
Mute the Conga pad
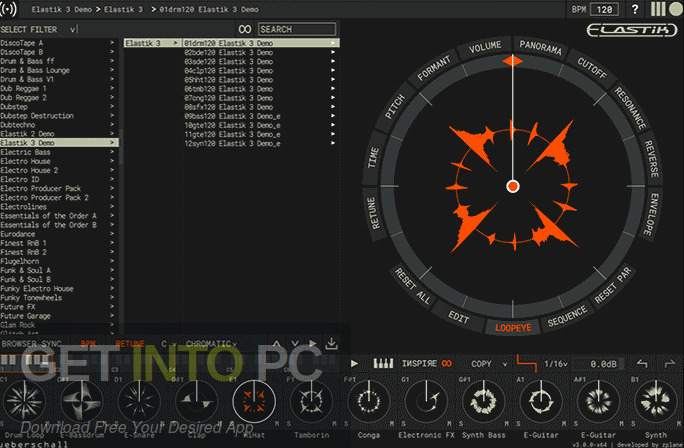click(x=392, y=424)
